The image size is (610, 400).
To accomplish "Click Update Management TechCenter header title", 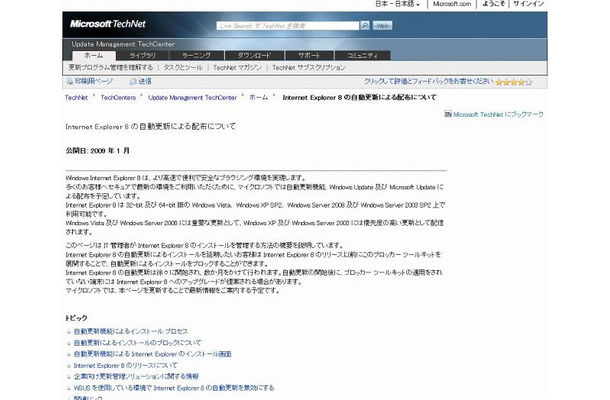I will (123, 44).
